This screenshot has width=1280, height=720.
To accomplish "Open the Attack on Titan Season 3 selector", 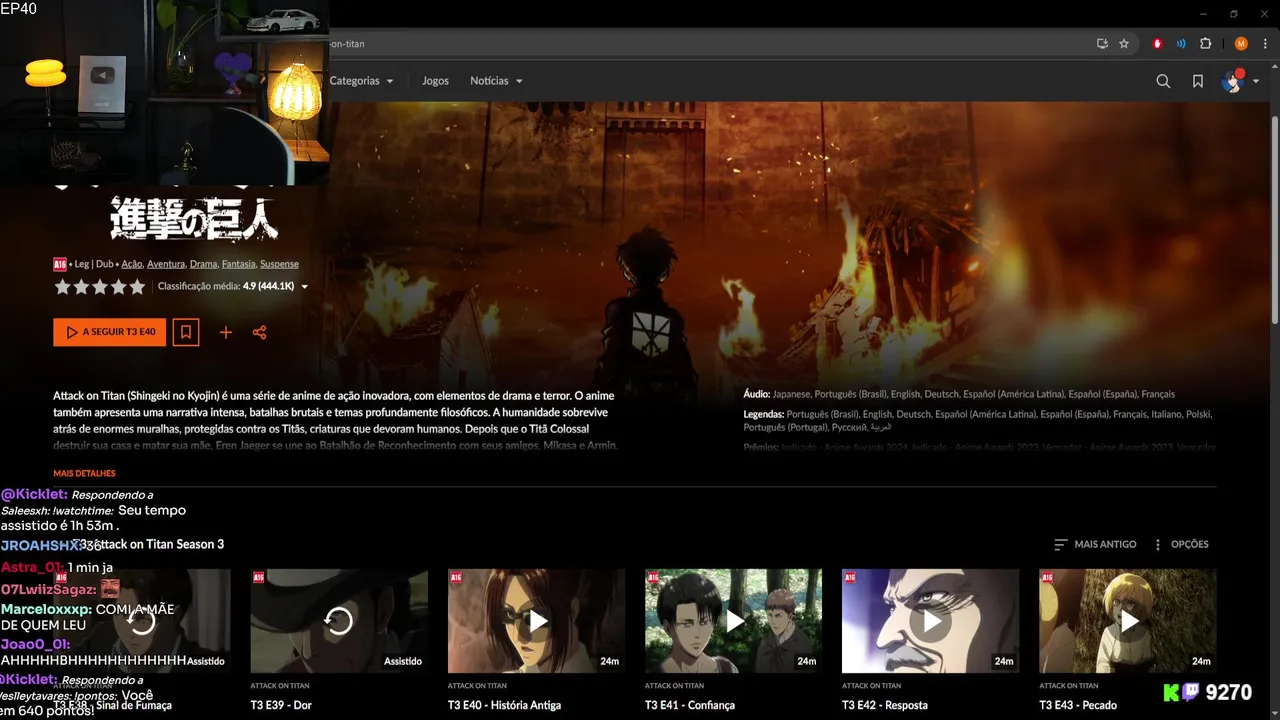I will pos(150,544).
